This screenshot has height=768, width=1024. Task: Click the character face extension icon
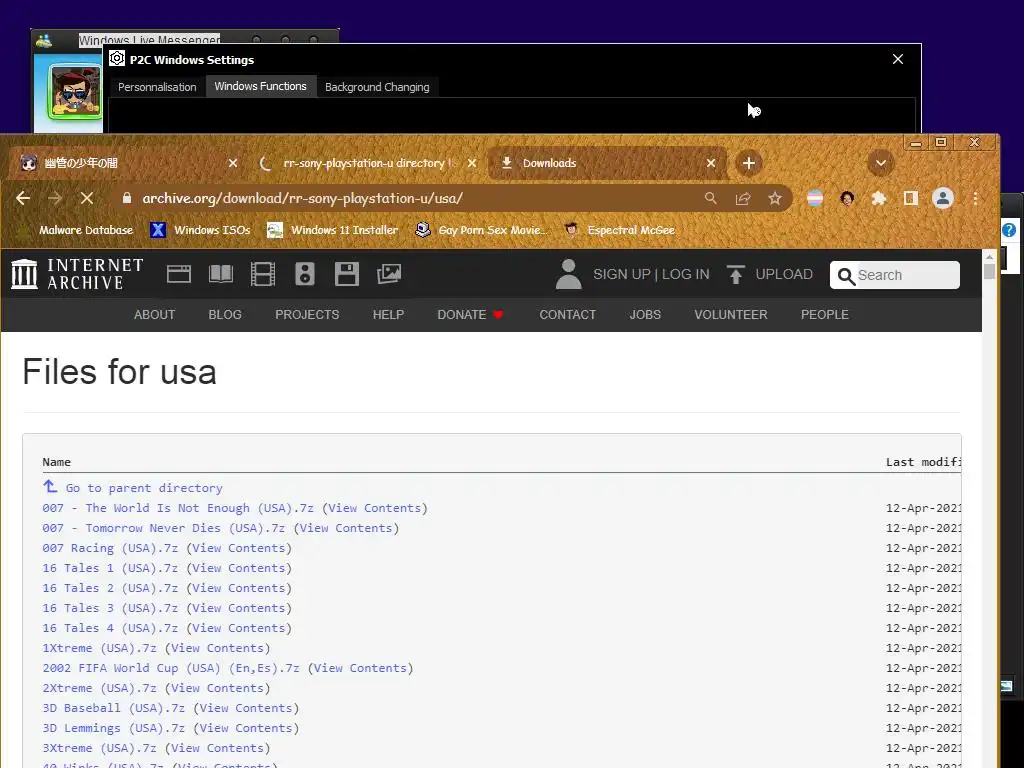(847, 199)
